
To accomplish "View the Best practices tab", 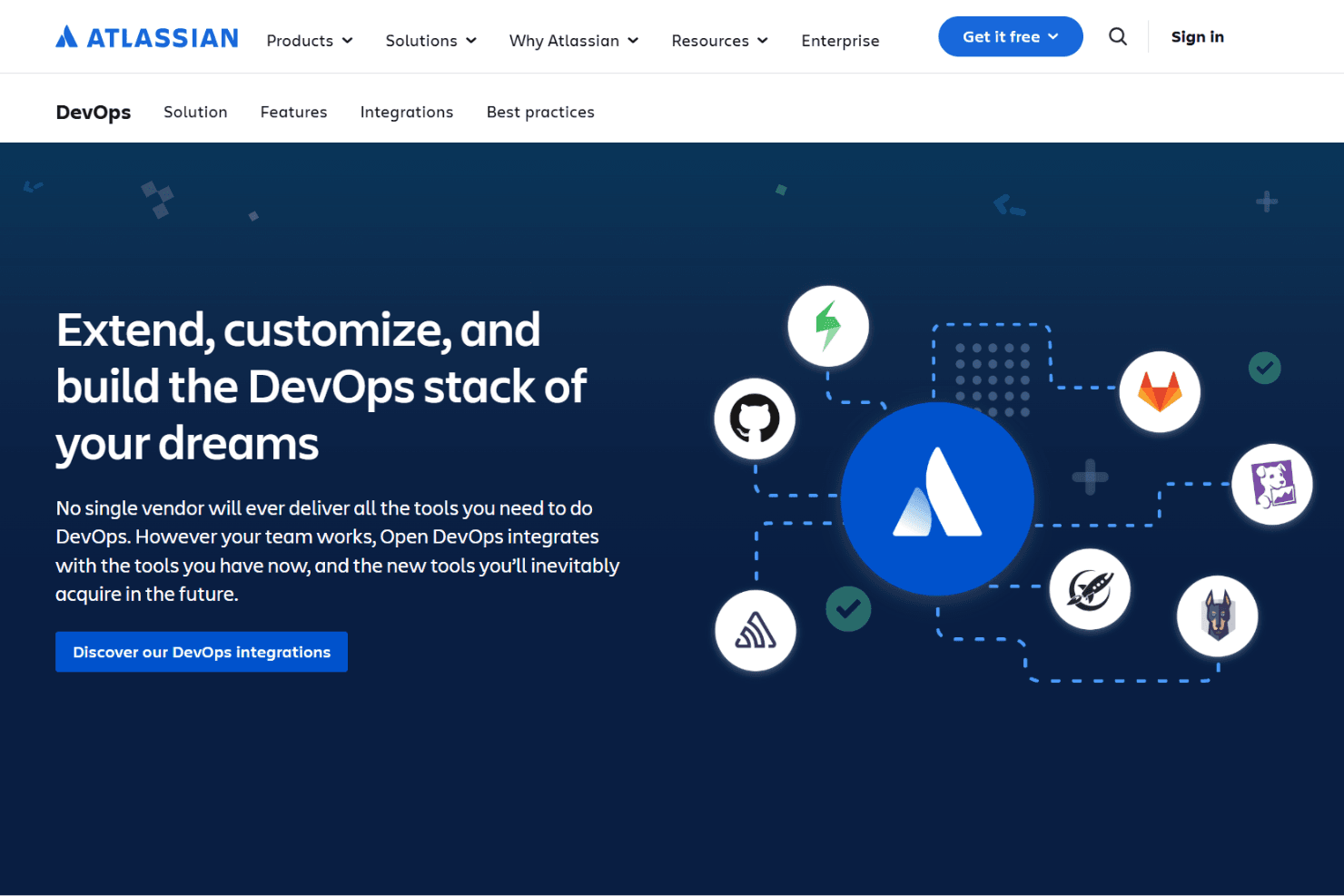I will [540, 112].
